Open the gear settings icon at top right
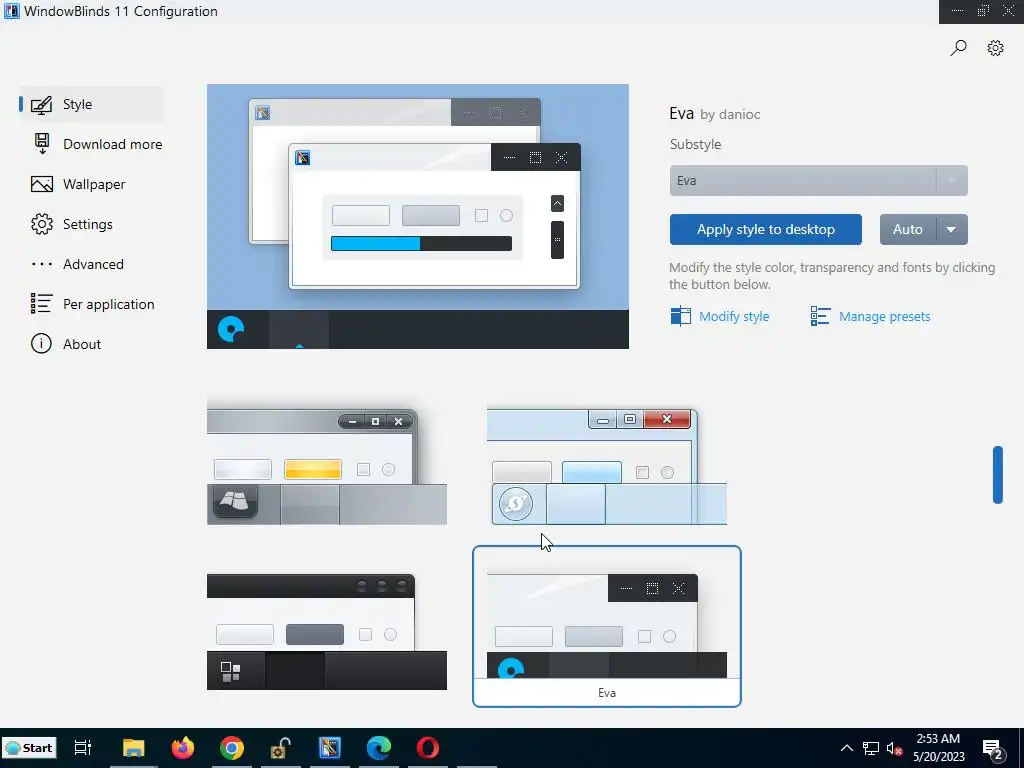Image resolution: width=1024 pixels, height=768 pixels. pos(995,48)
